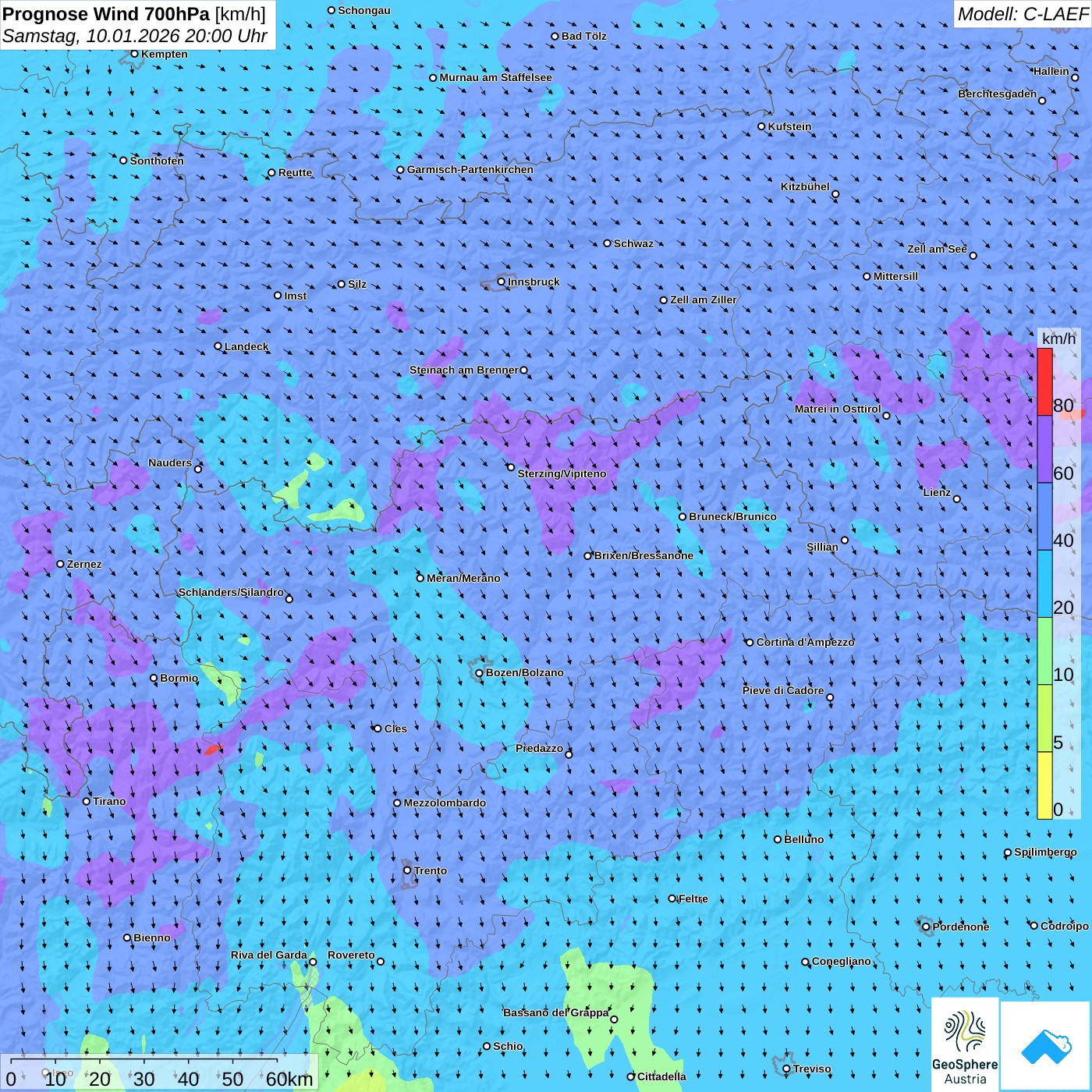1092x1092 pixels.
Task: Click the 'Bad Tölz' label
Action: click(x=584, y=36)
